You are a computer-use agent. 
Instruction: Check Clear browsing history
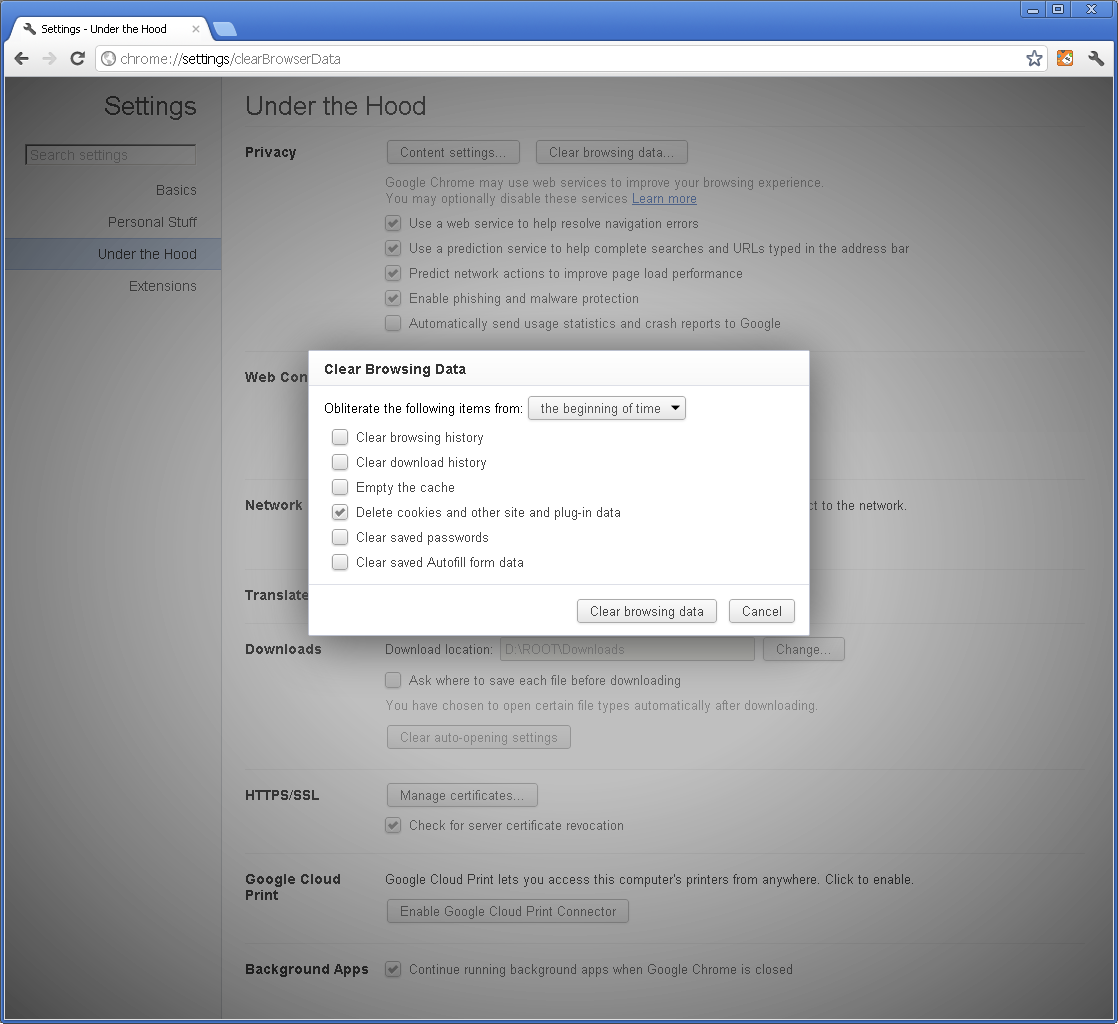[340, 437]
